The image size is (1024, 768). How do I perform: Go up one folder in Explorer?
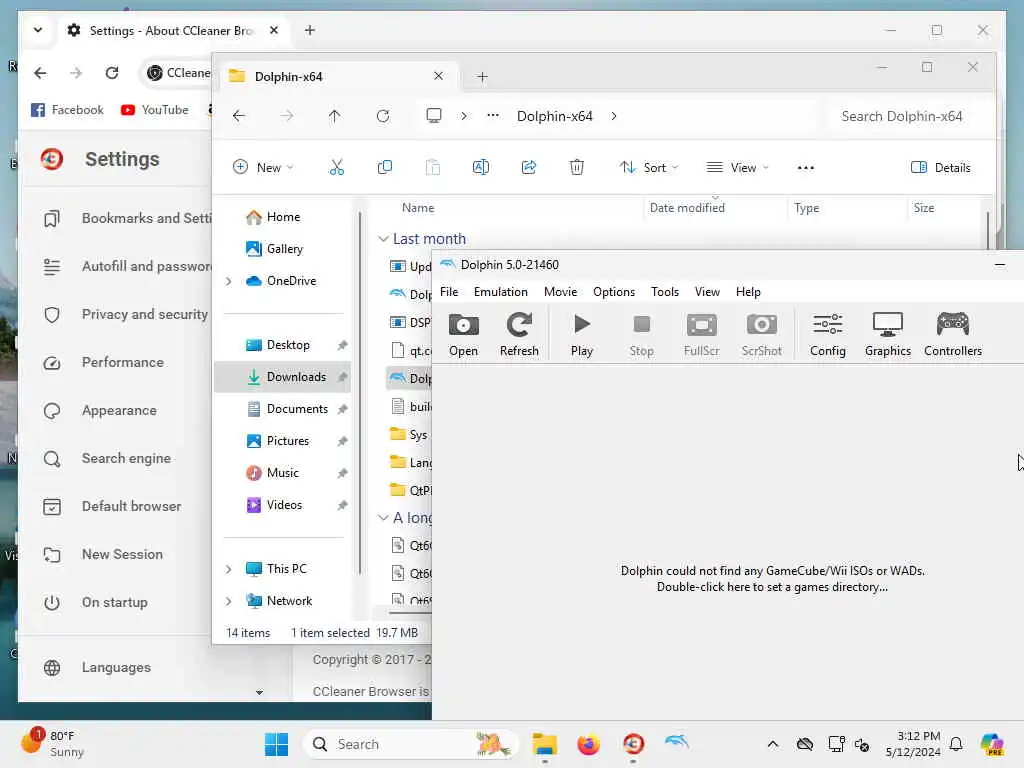(334, 116)
